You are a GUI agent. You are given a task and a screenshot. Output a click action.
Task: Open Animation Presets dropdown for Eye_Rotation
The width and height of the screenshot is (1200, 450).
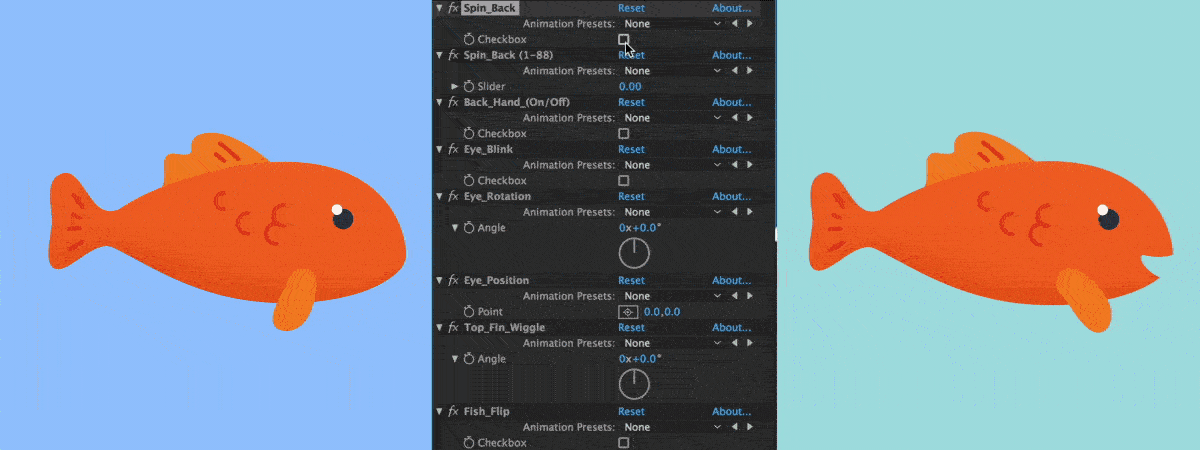pos(672,212)
